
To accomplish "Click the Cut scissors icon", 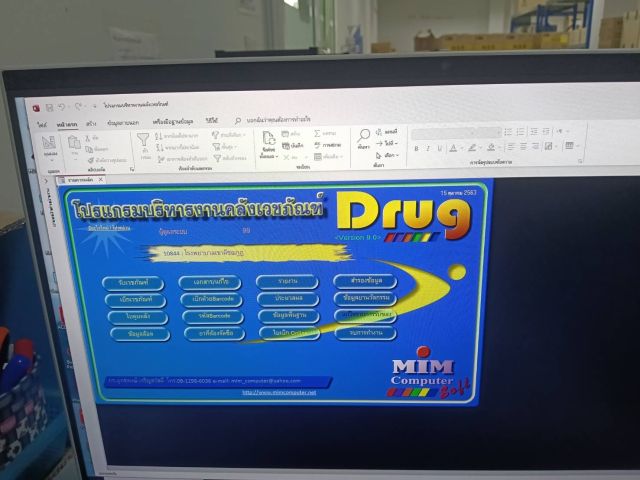I will click(x=87, y=139).
